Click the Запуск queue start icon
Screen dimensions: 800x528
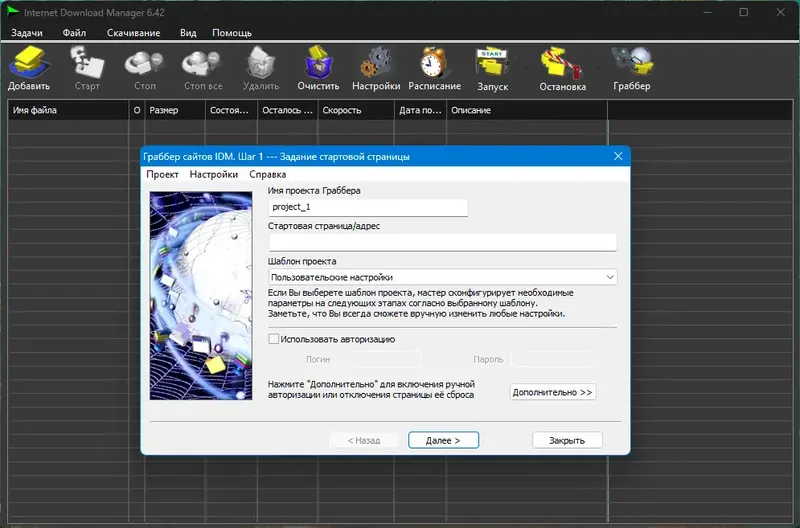point(492,68)
